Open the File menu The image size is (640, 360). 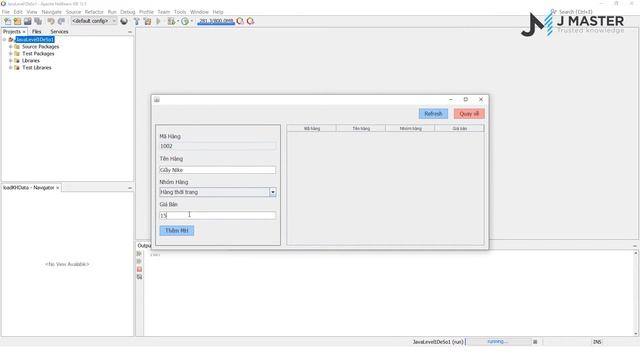(6, 12)
